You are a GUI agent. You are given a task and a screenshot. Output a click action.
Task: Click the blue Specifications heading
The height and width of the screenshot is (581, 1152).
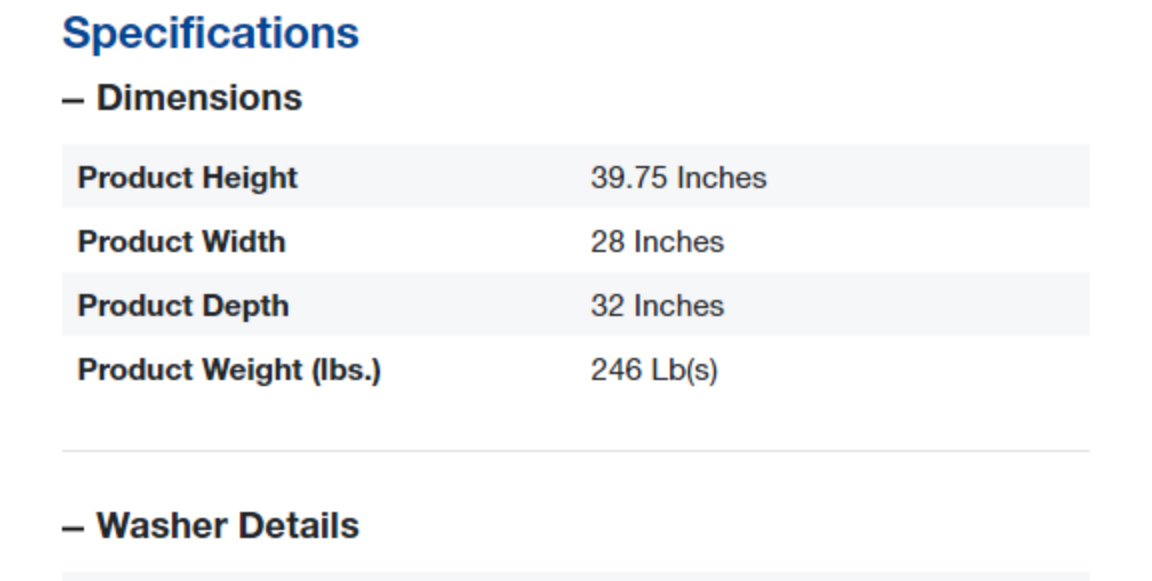coord(210,33)
